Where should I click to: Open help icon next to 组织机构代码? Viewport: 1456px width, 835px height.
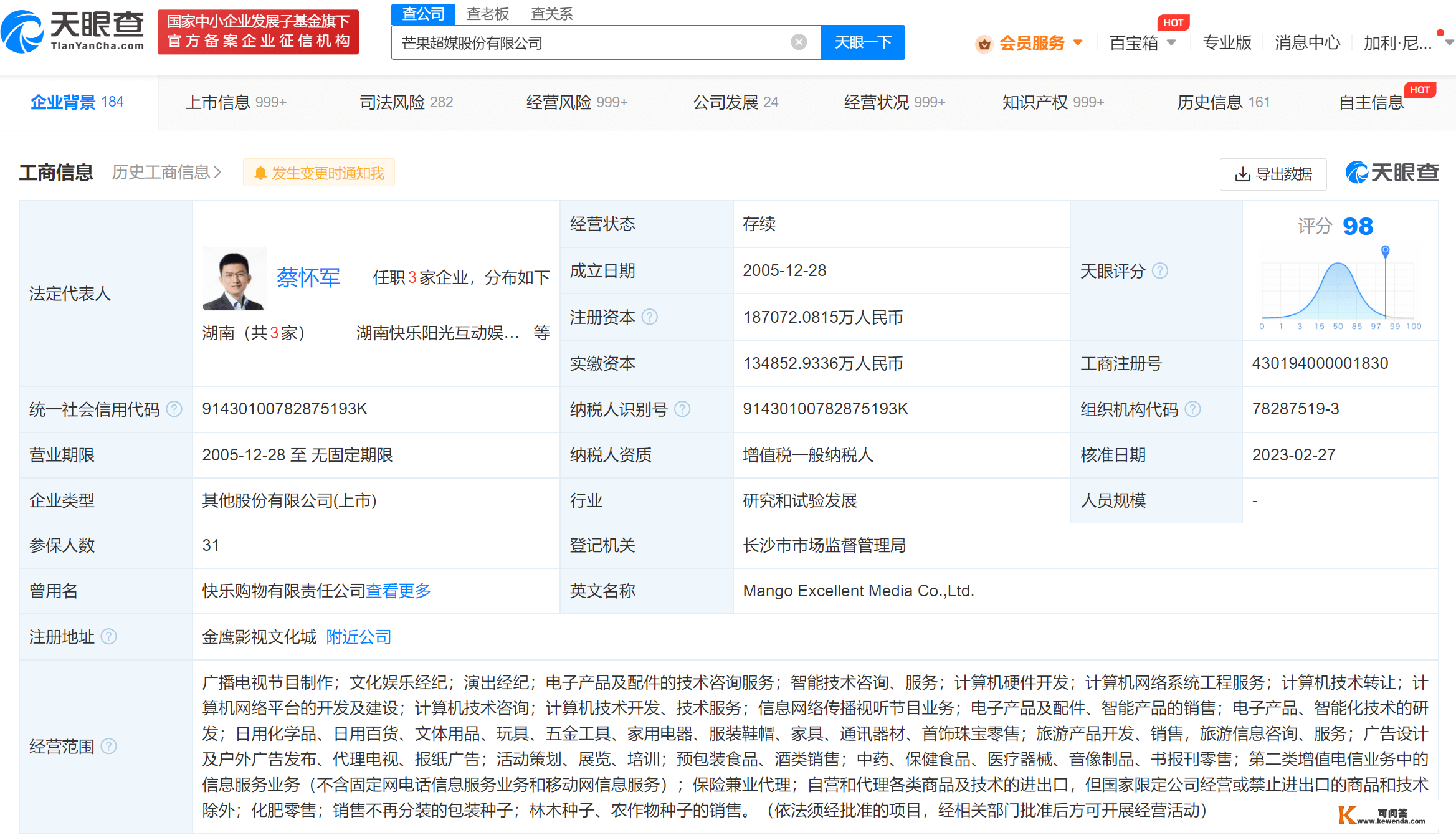point(1192,409)
